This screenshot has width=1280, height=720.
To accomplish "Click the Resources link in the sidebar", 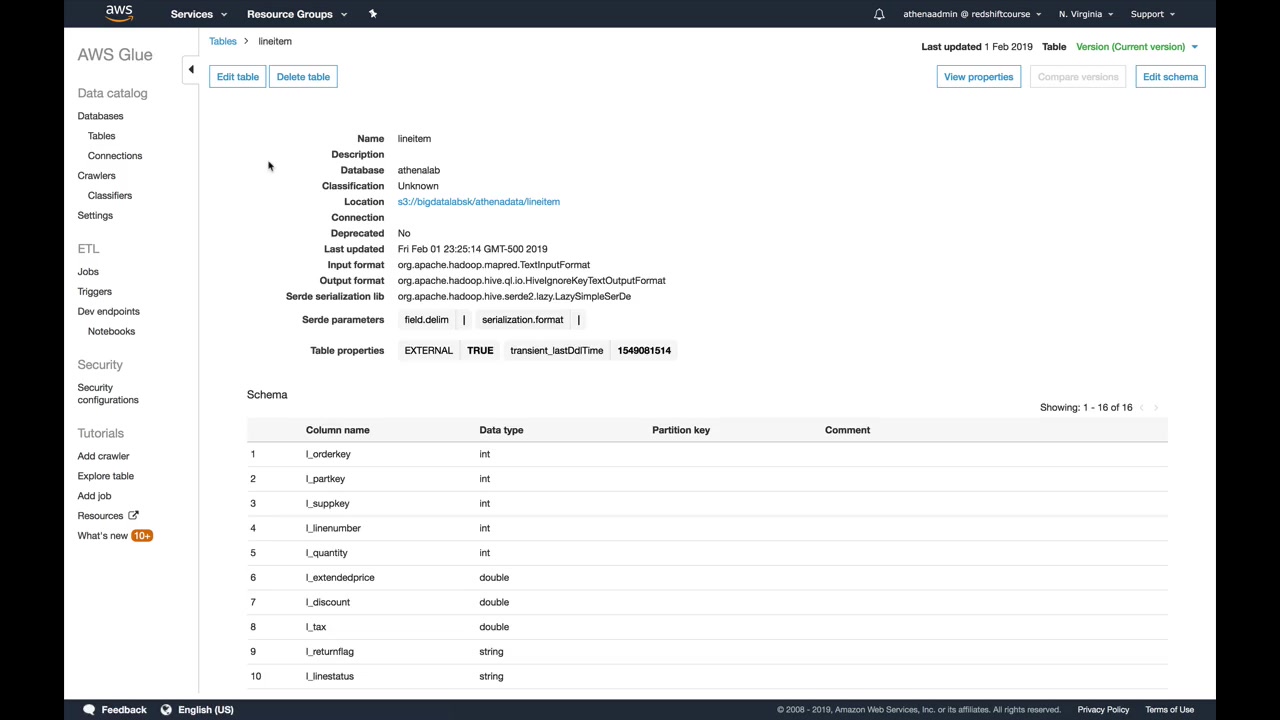I will [100, 516].
